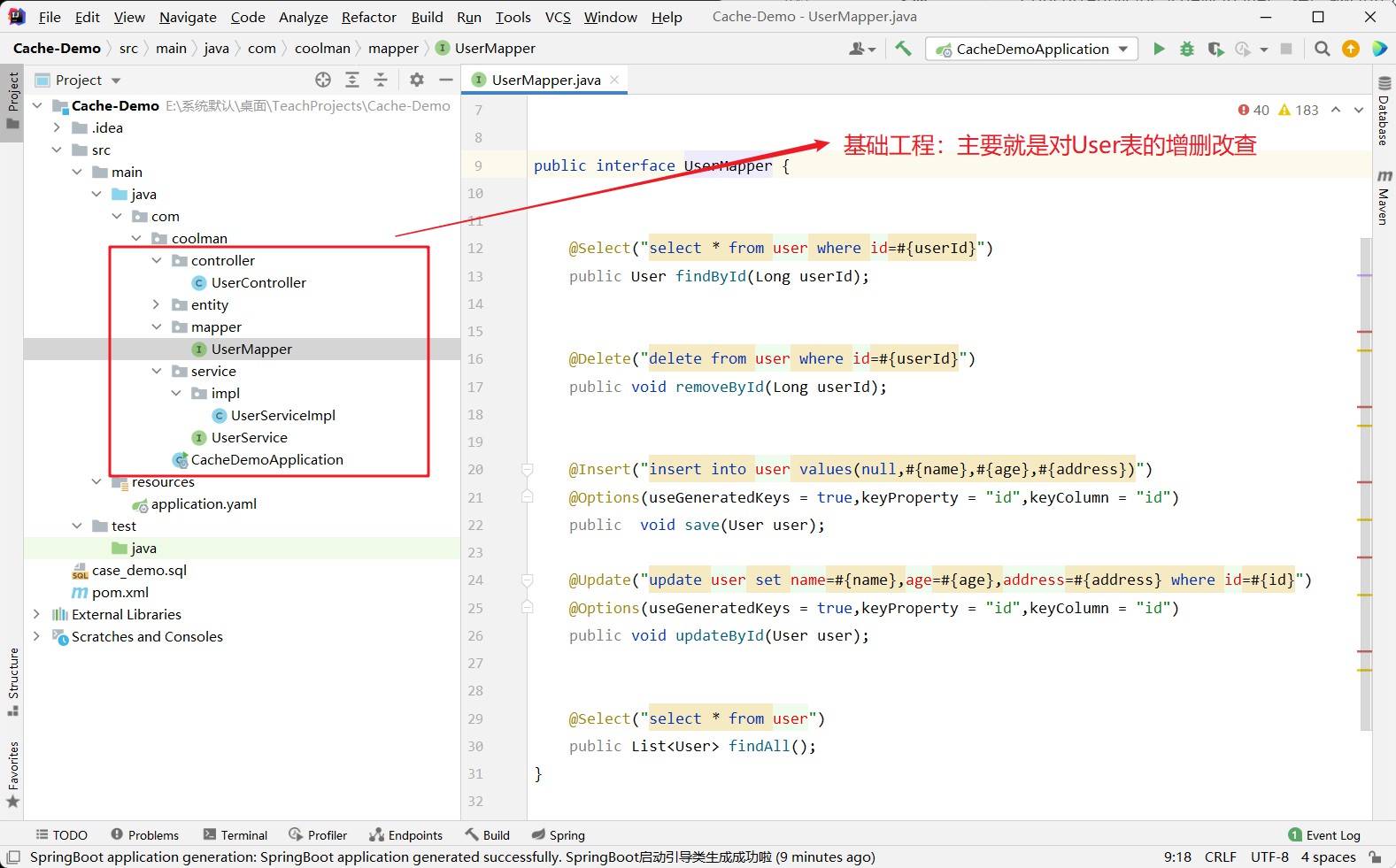The image size is (1396, 868).
Task: Open the Endpoints tool window
Action: point(405,835)
